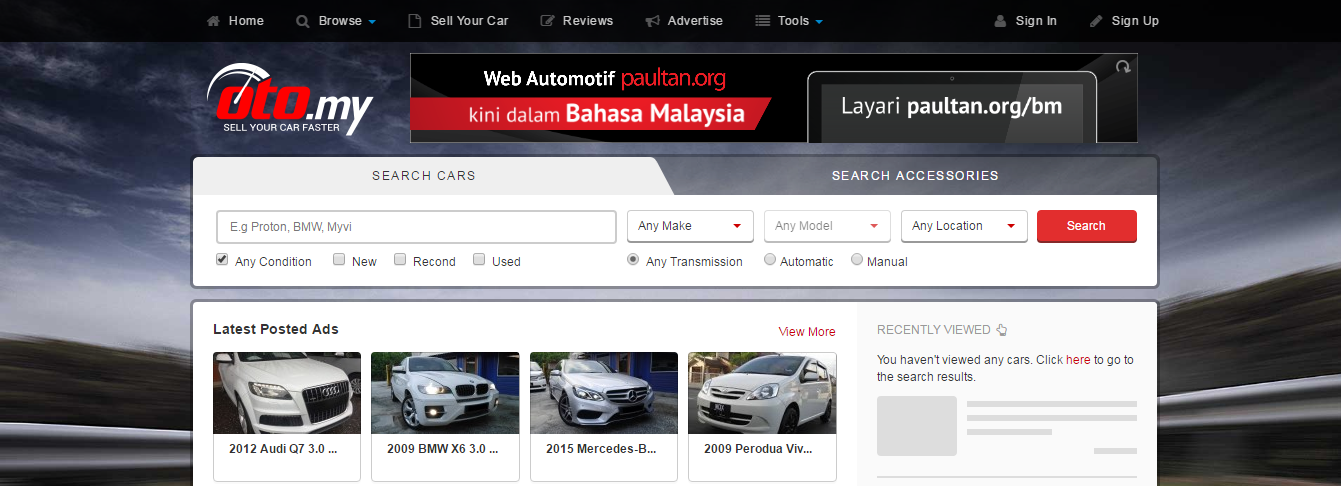1341x486 pixels.
Task: Select the Any Transmission radio button
Action: (633, 260)
